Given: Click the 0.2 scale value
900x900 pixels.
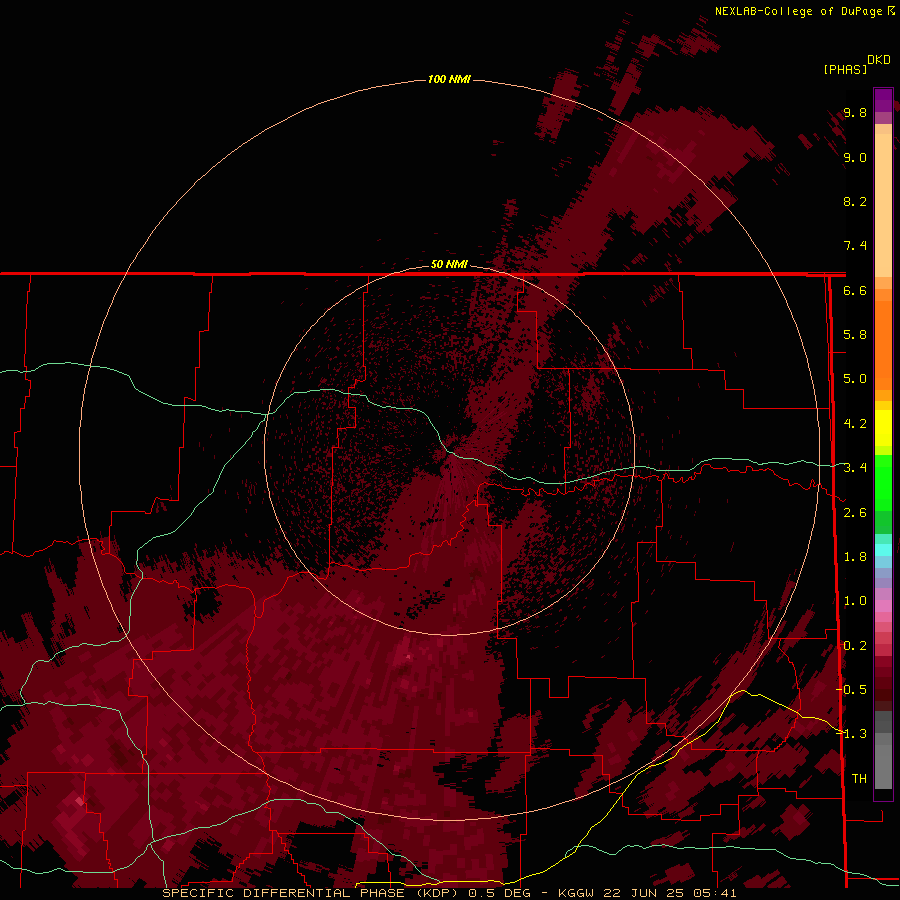Looking at the screenshot, I should tap(855, 646).
